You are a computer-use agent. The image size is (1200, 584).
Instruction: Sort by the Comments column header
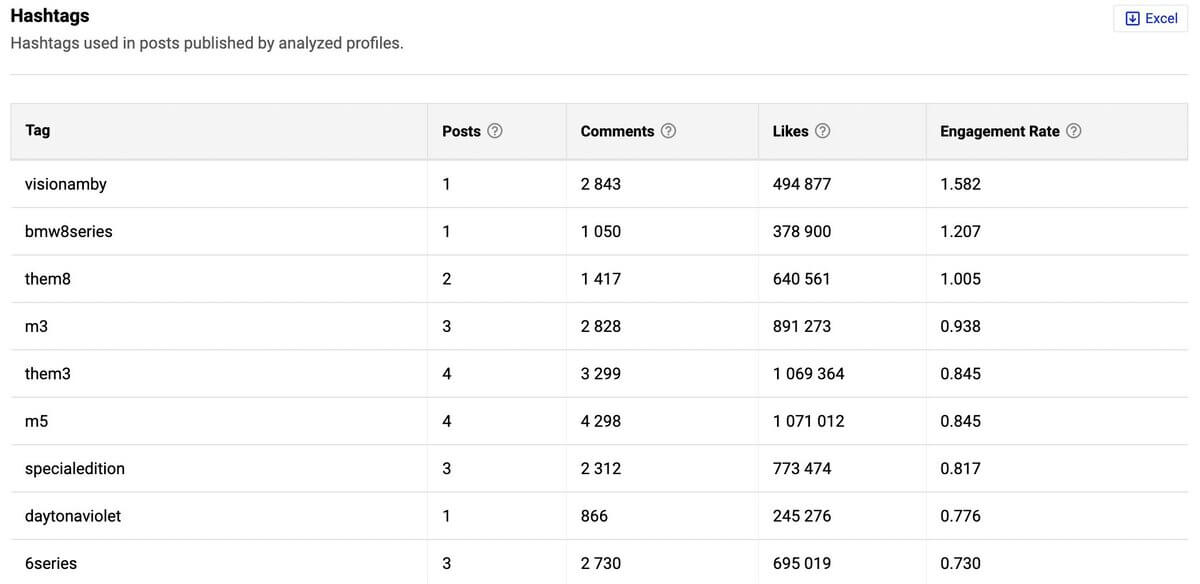click(x=617, y=131)
